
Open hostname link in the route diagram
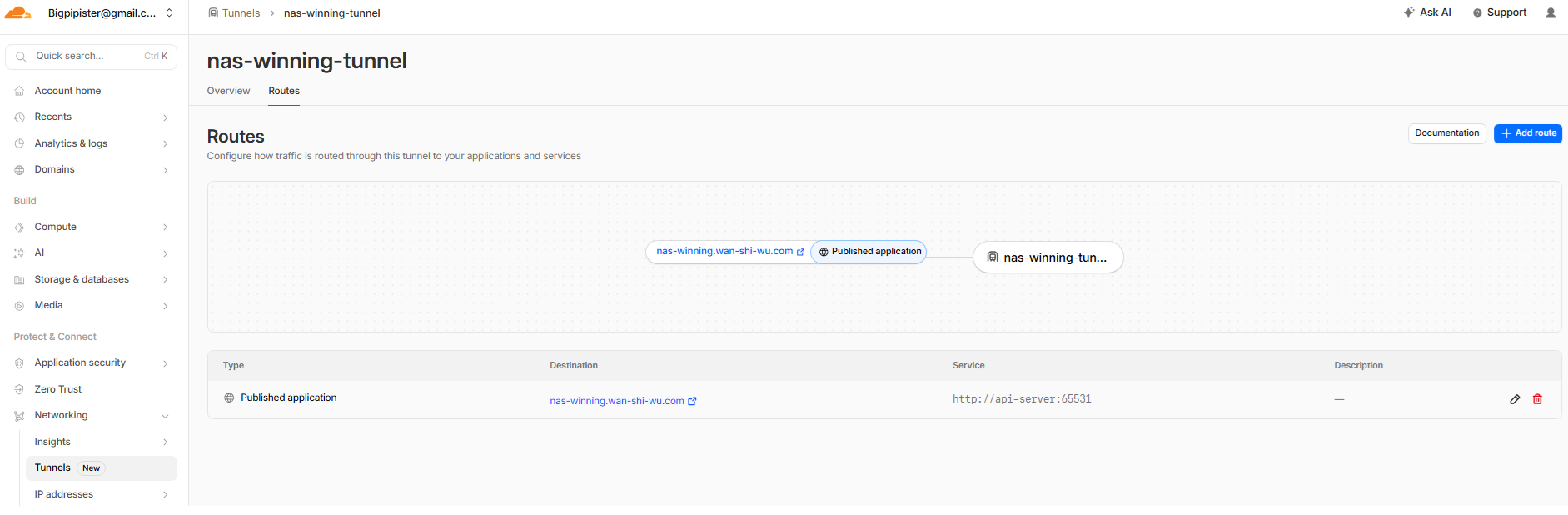[x=724, y=251]
